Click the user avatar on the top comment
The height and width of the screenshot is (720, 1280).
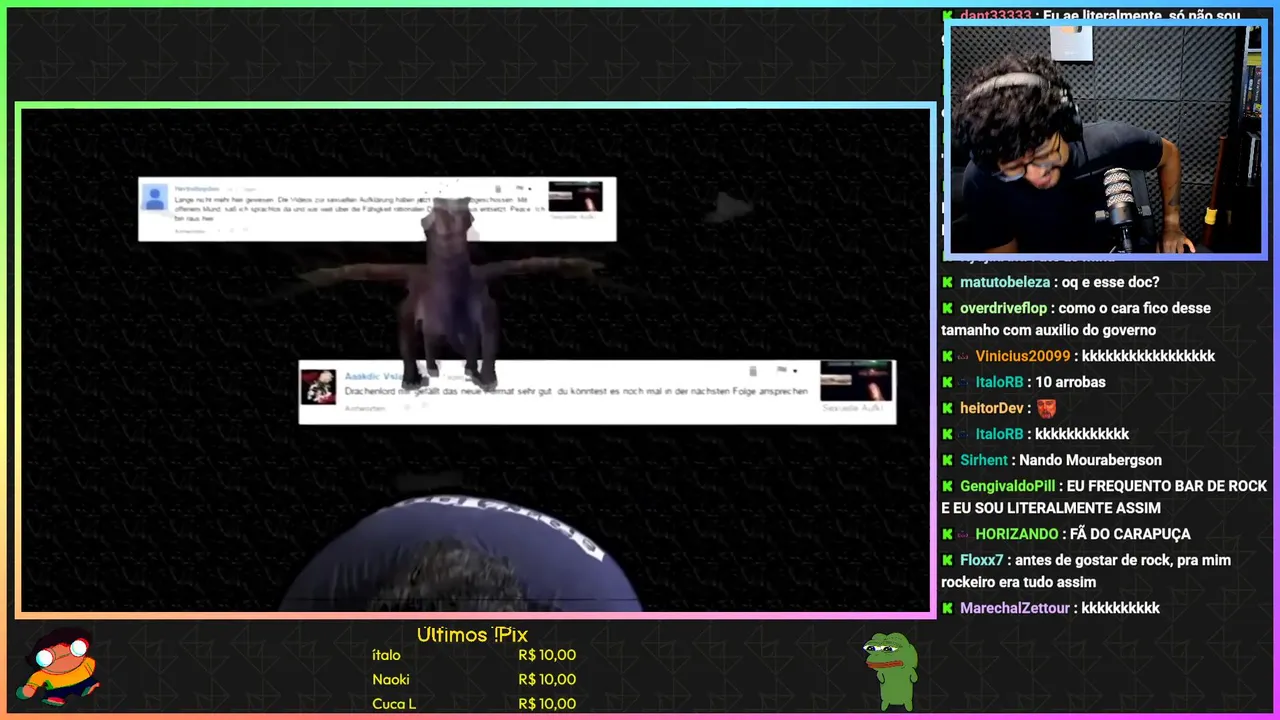pyautogui.click(x=155, y=198)
